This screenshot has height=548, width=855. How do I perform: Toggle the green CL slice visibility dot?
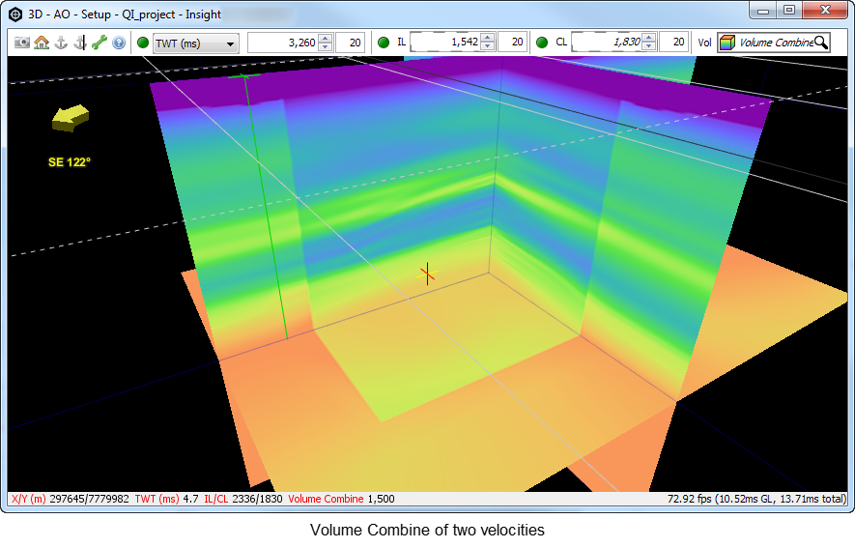541,43
